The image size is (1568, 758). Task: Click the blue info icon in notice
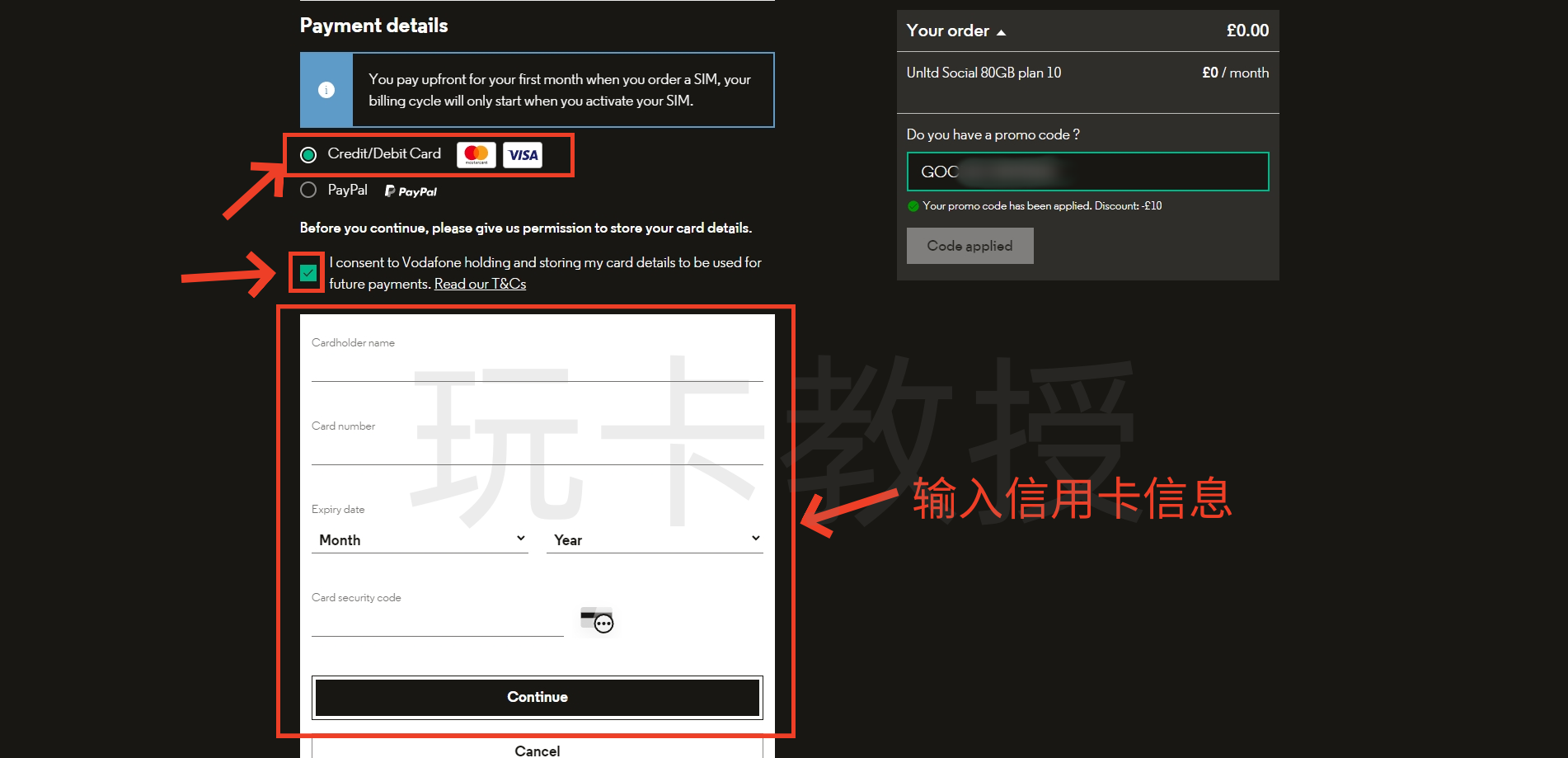coord(326,90)
